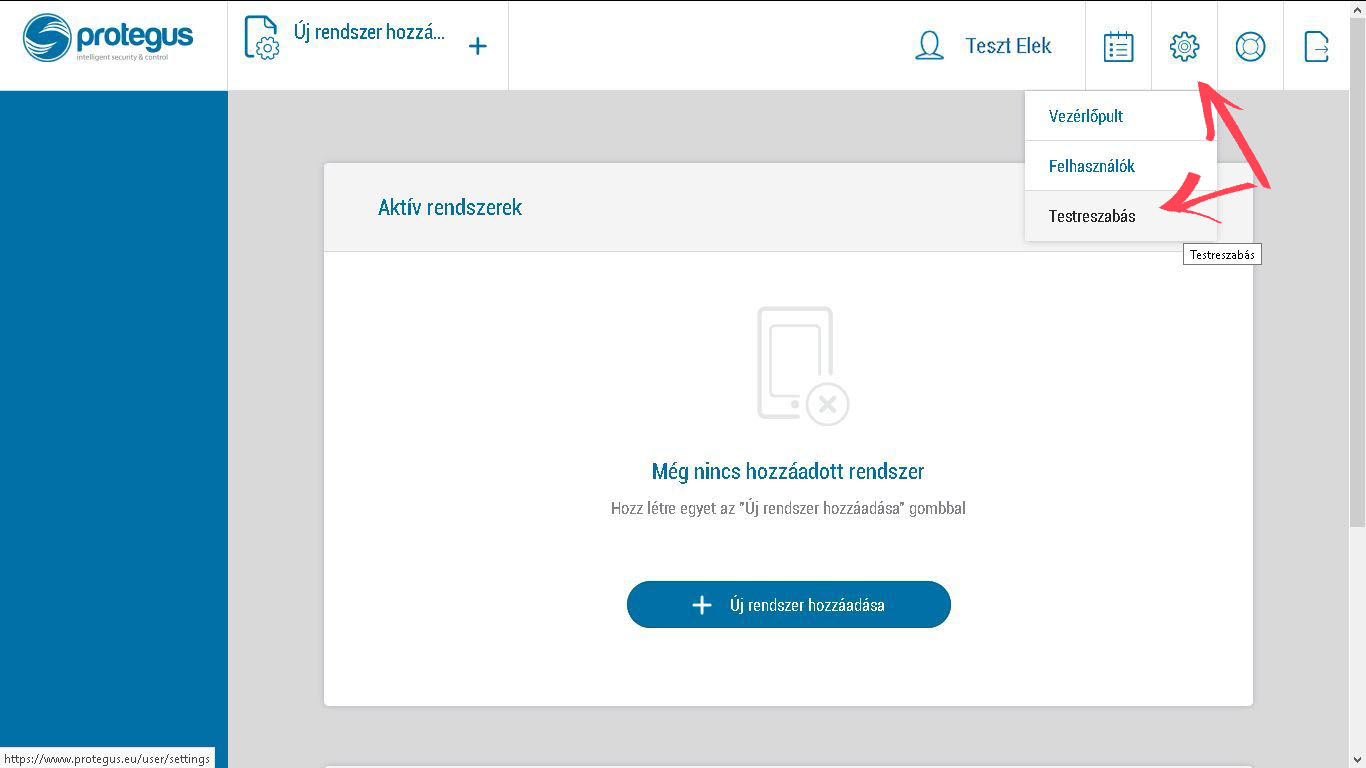The height and width of the screenshot is (768, 1366).
Task: Click the crossed-out phone illustration
Action: click(795, 365)
